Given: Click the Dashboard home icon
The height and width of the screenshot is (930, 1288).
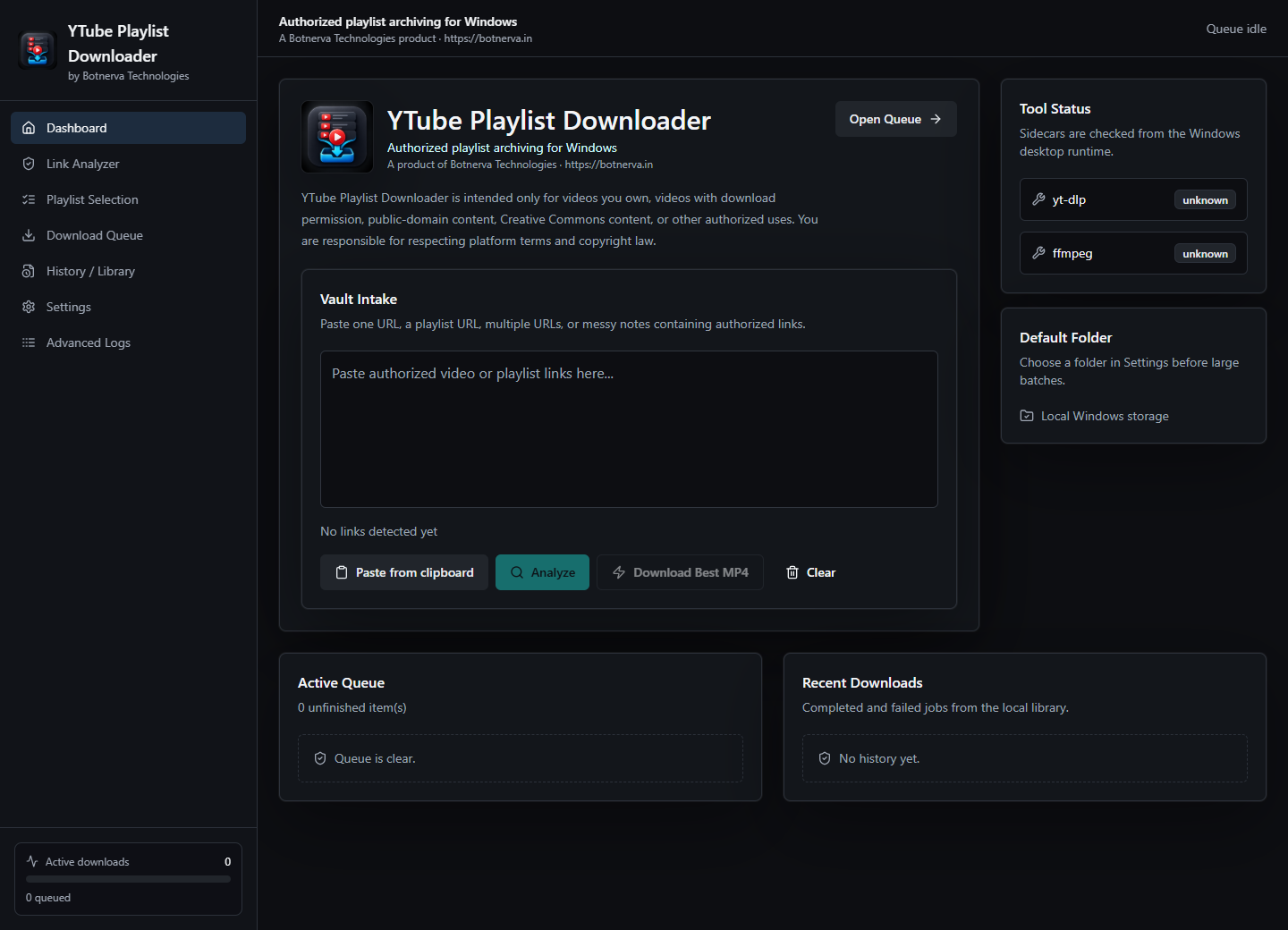Looking at the screenshot, I should coord(29,128).
